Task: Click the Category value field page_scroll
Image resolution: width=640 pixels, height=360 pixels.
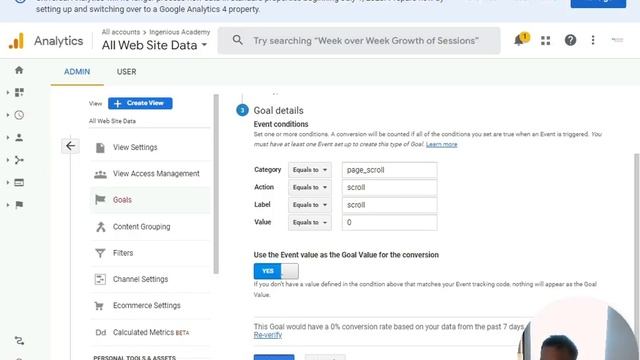Action: (x=389, y=170)
